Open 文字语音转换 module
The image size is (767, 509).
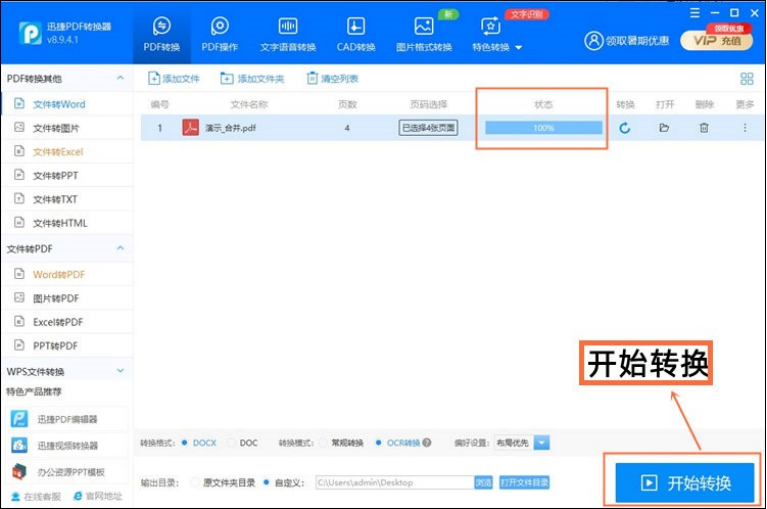(288, 34)
